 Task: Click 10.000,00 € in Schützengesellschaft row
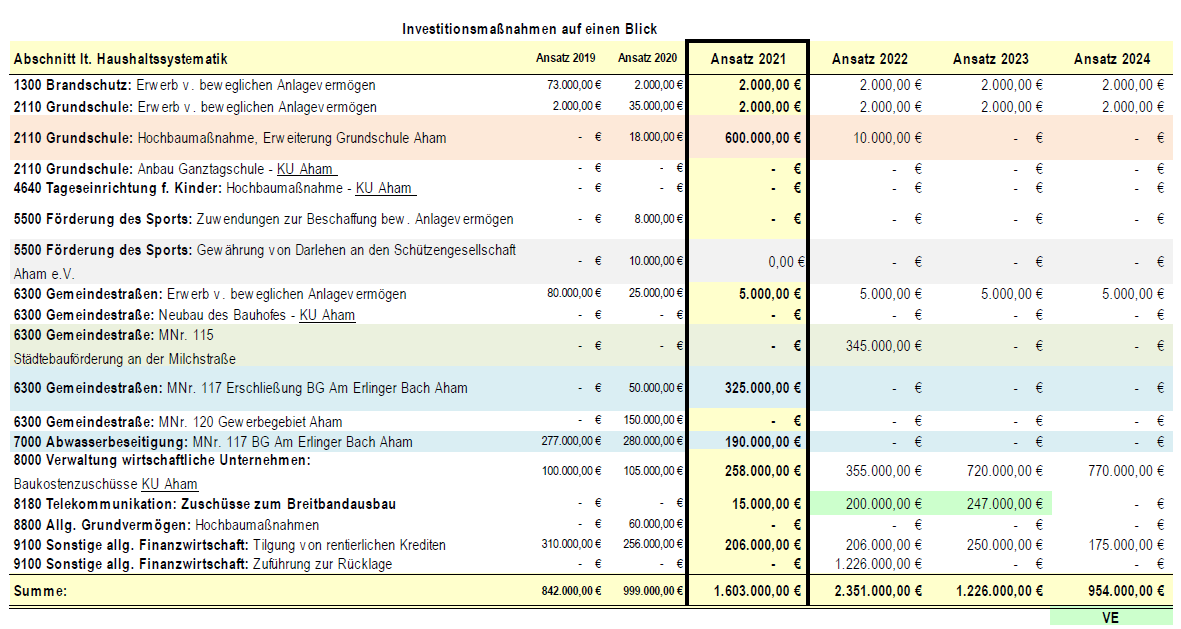coord(655,261)
